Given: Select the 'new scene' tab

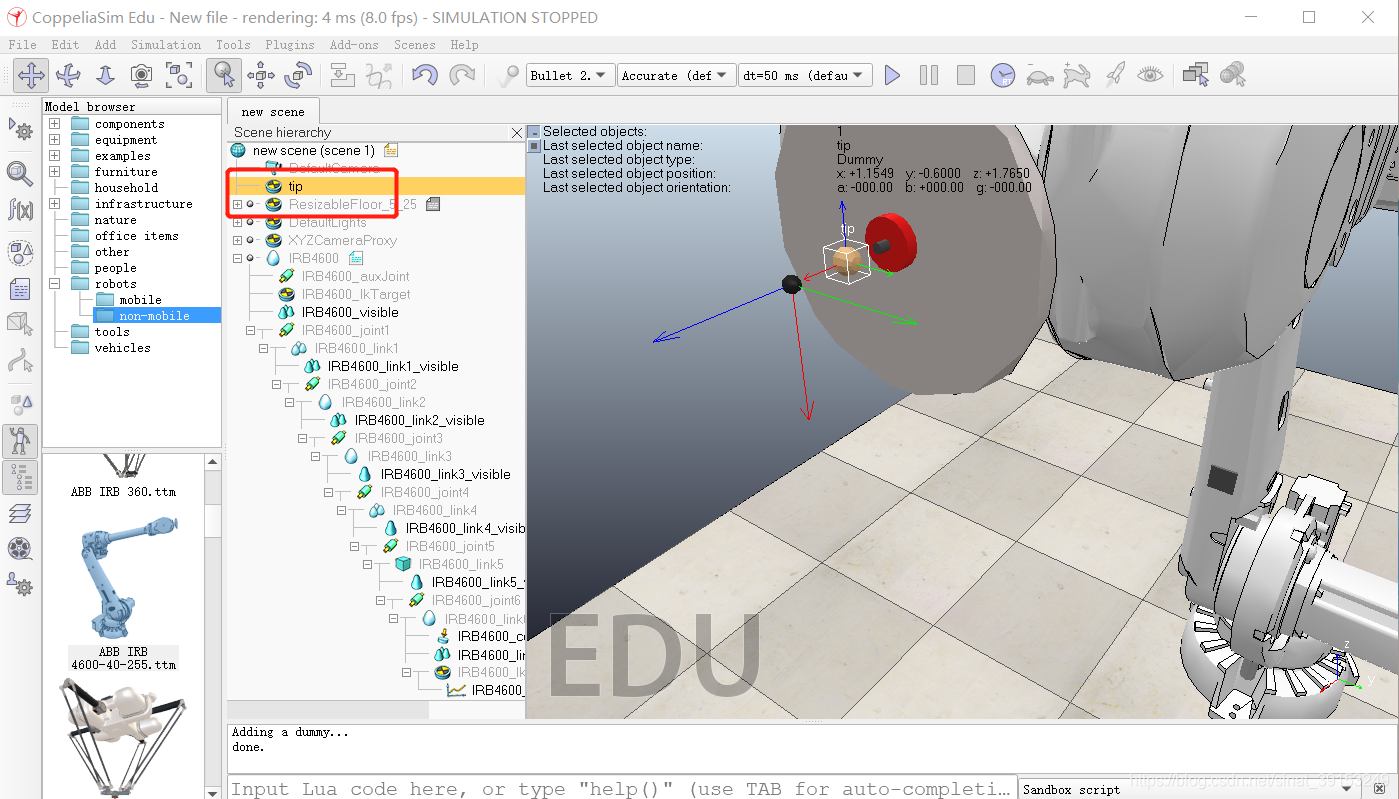Looking at the screenshot, I should [x=273, y=111].
